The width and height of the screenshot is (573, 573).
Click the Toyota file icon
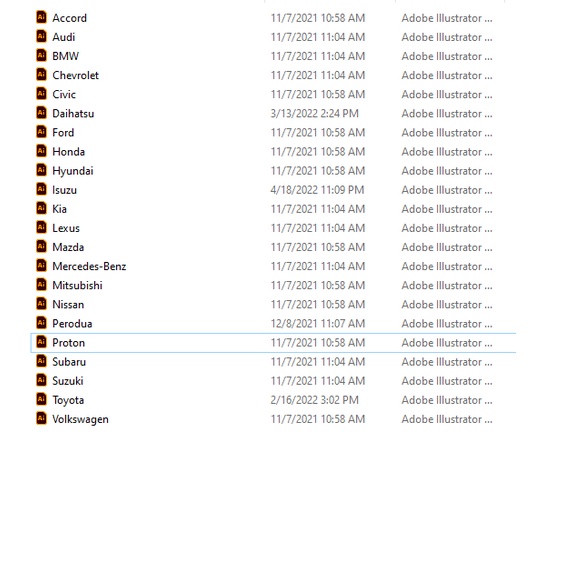coord(41,399)
